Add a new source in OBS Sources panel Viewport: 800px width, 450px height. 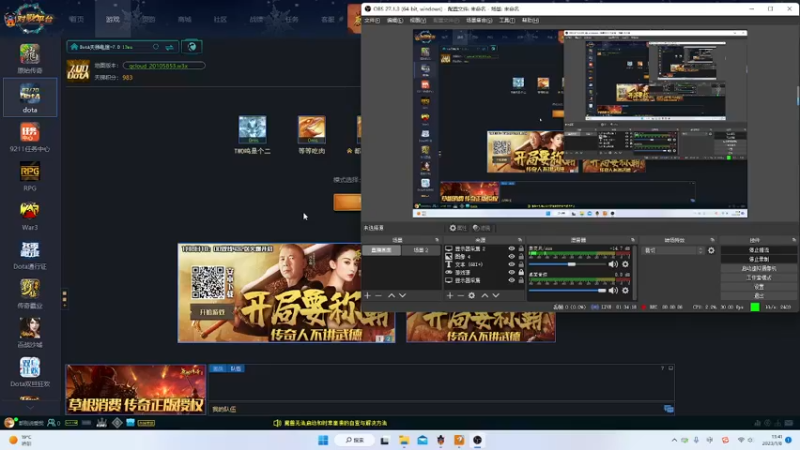pos(450,295)
